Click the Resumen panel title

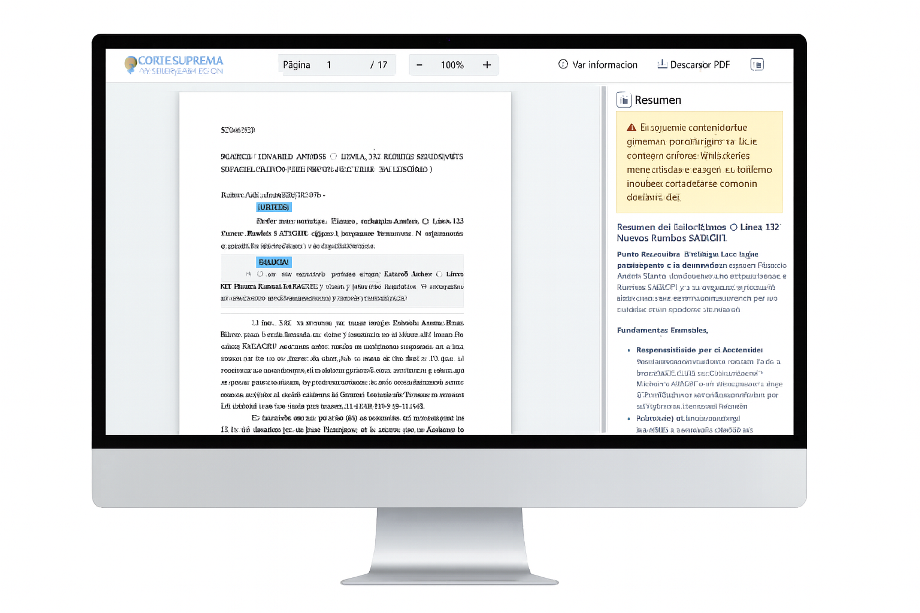(658, 100)
